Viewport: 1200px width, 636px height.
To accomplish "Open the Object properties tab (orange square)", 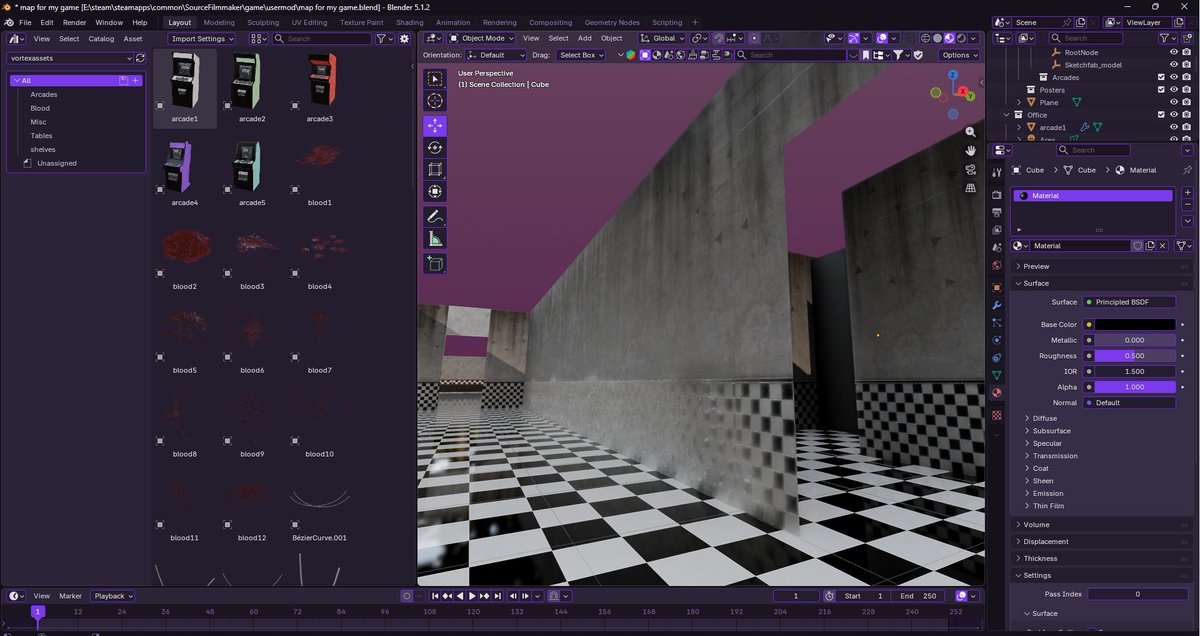I will pos(997,288).
